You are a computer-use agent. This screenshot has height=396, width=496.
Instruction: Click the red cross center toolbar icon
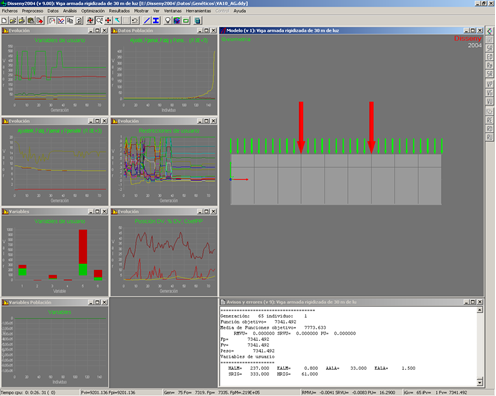pyautogui.click(x=108, y=21)
